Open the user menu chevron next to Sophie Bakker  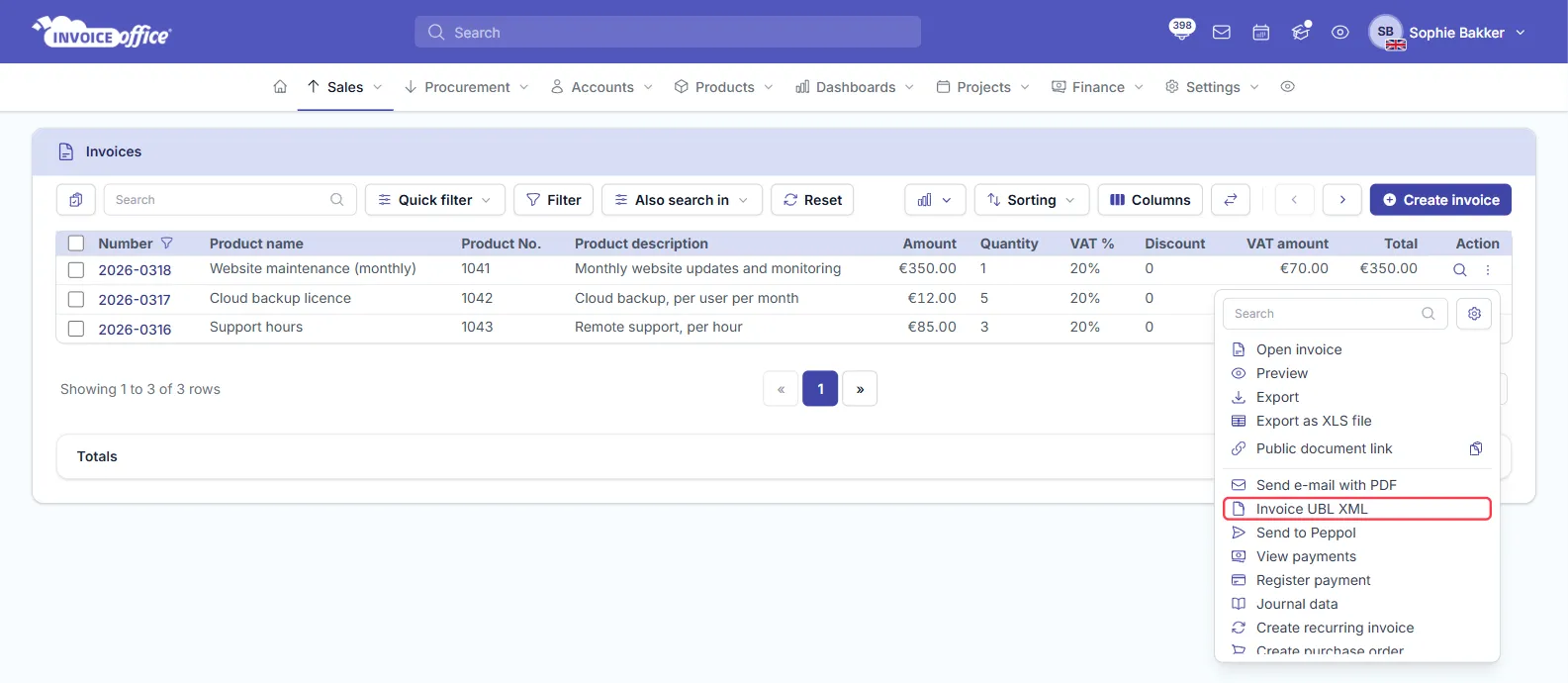click(x=1521, y=33)
